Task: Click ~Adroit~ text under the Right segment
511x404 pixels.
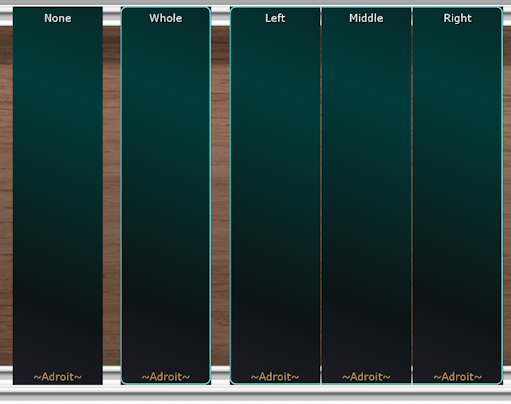Action: click(457, 377)
